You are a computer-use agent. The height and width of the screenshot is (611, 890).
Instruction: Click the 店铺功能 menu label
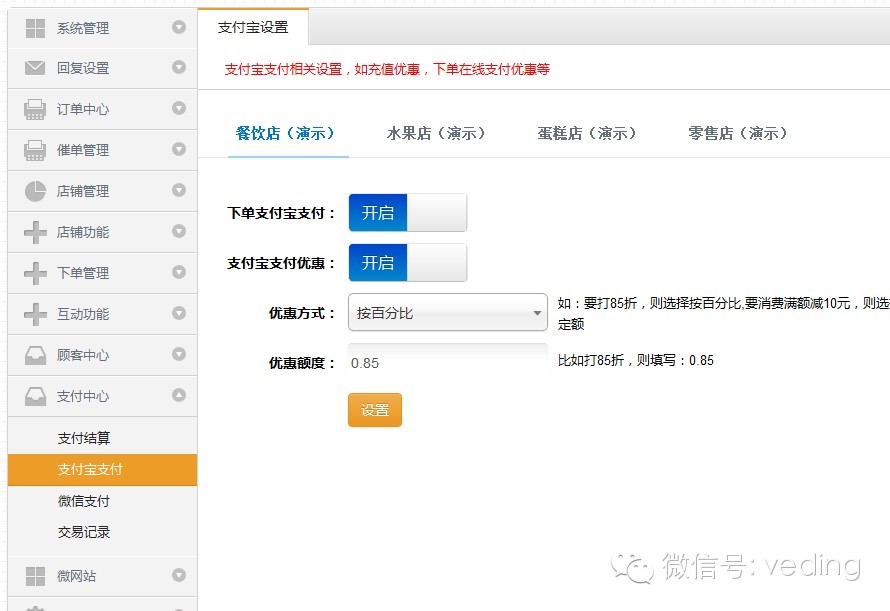pyautogui.click(x=83, y=232)
